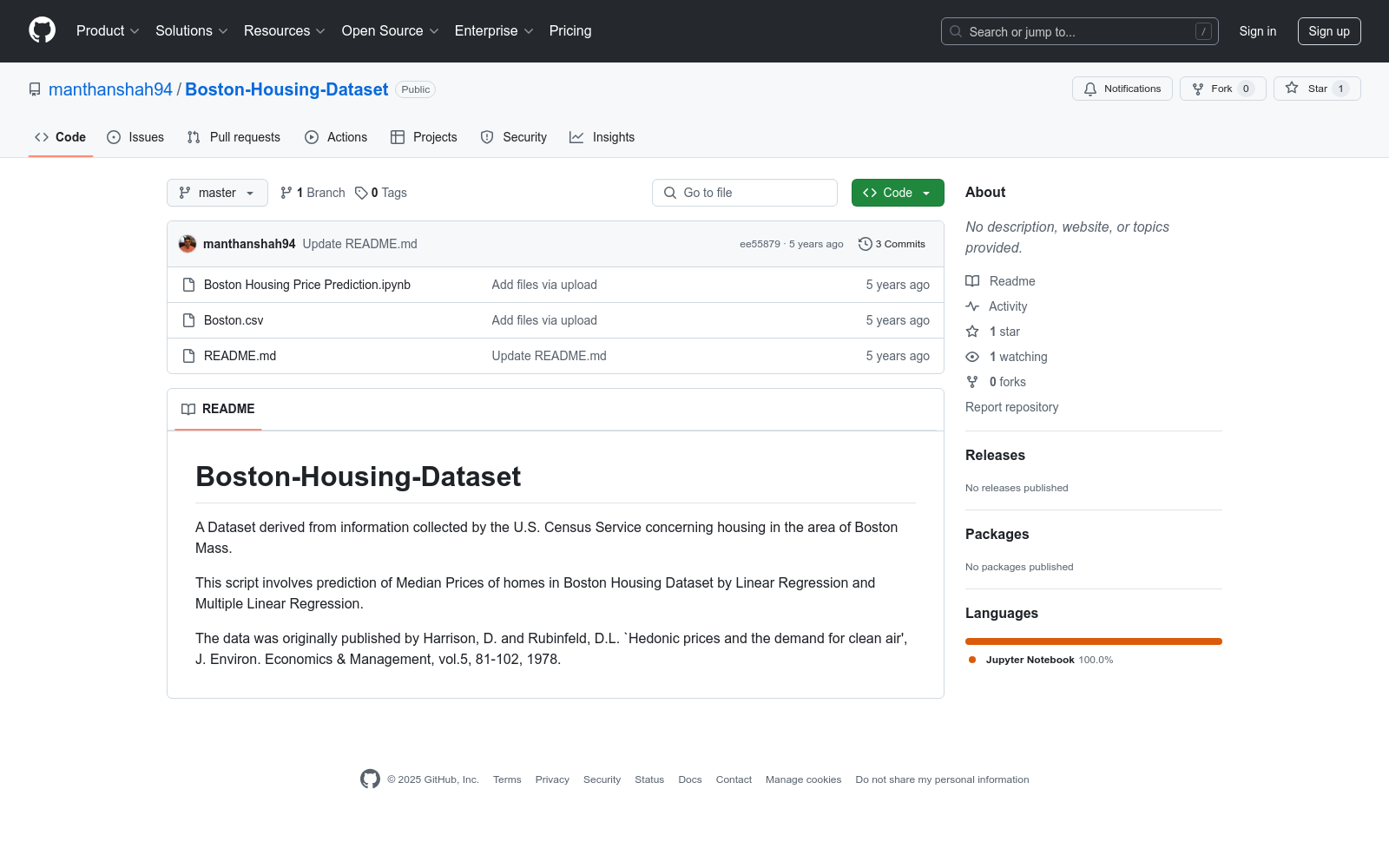The image size is (1389, 868).
Task: Click the Public visibility badge
Action: tap(416, 89)
